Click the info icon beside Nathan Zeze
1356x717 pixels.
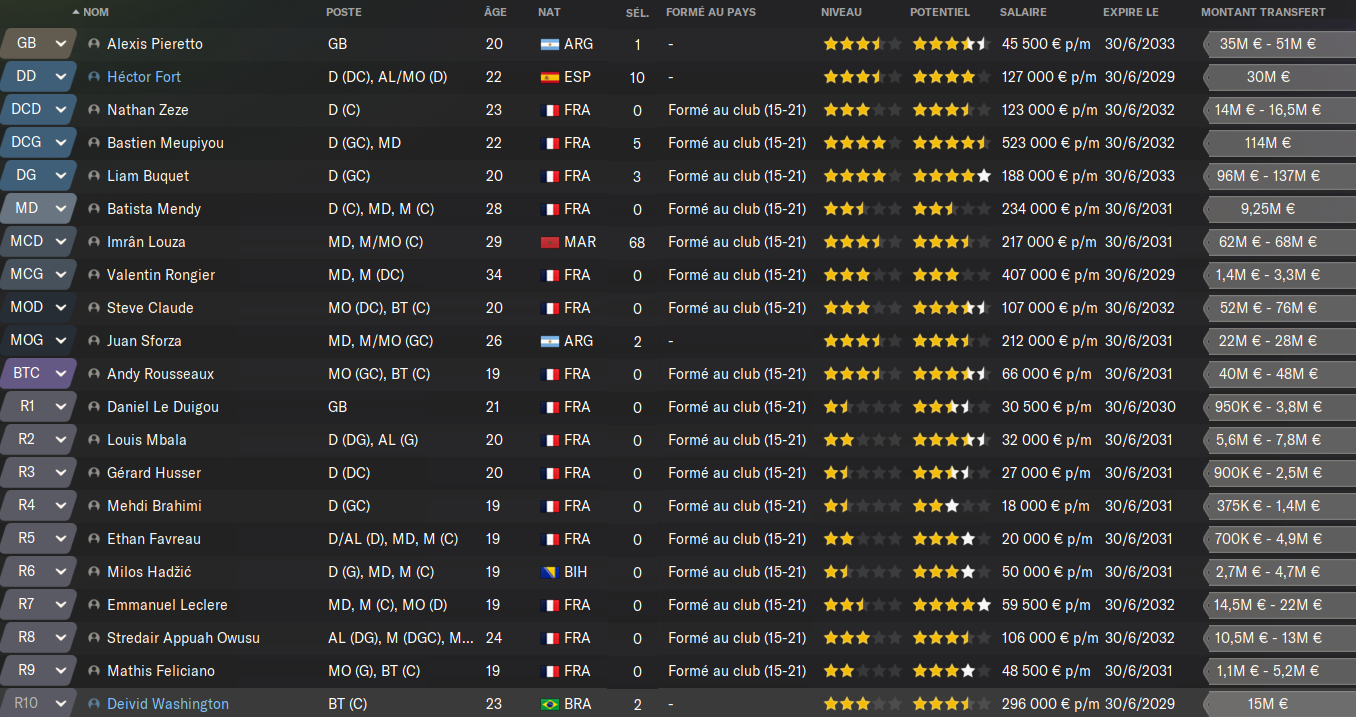(94, 110)
